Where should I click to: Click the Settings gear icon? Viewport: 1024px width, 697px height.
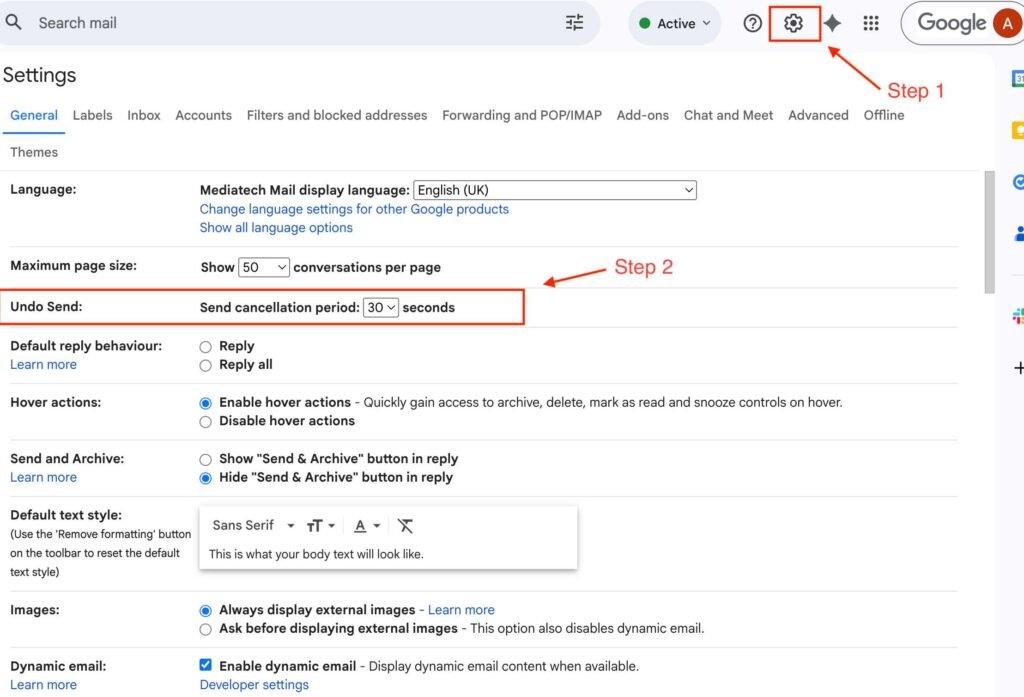794,23
